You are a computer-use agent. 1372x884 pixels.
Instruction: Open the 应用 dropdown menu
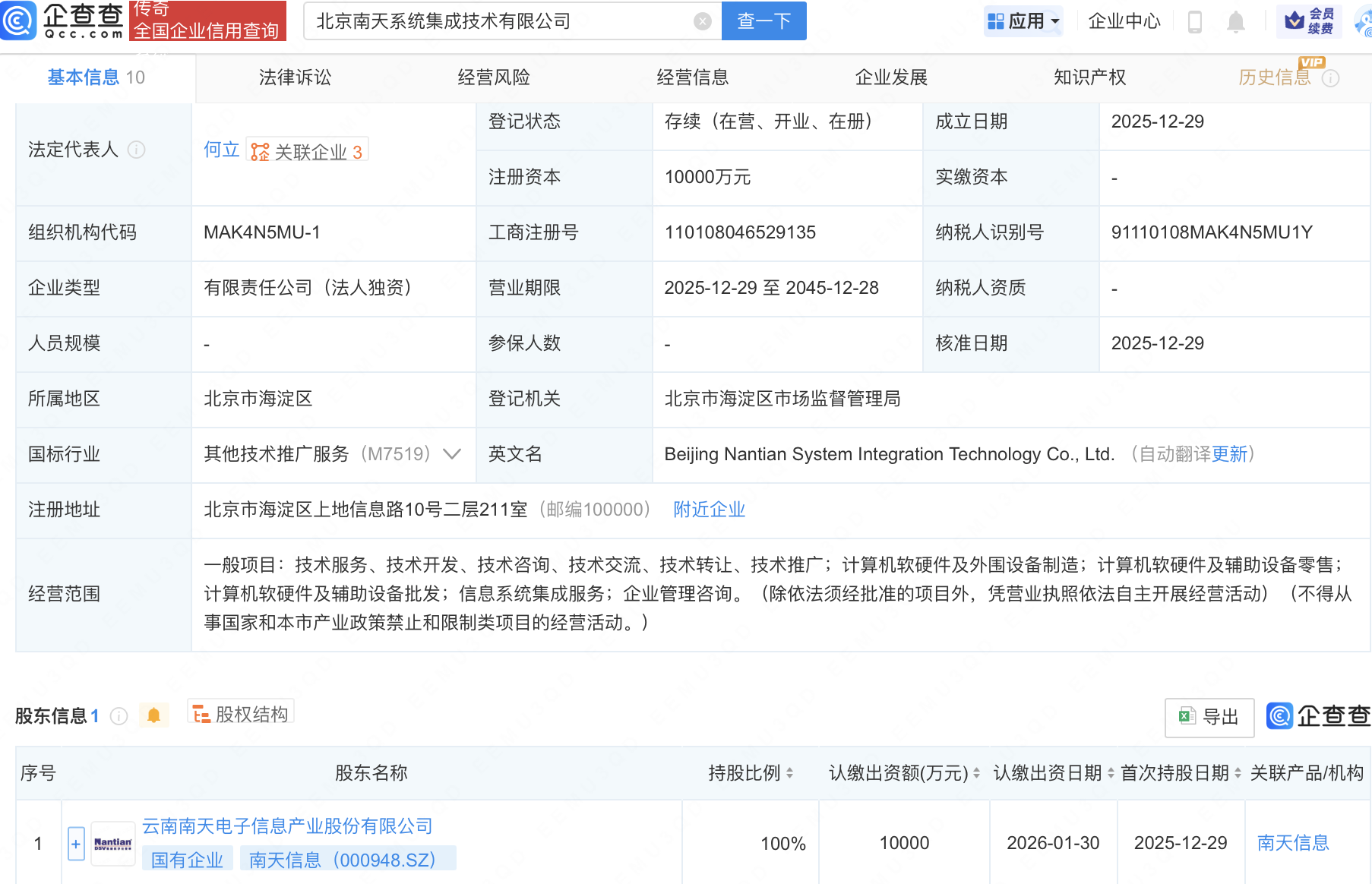coord(1023,21)
